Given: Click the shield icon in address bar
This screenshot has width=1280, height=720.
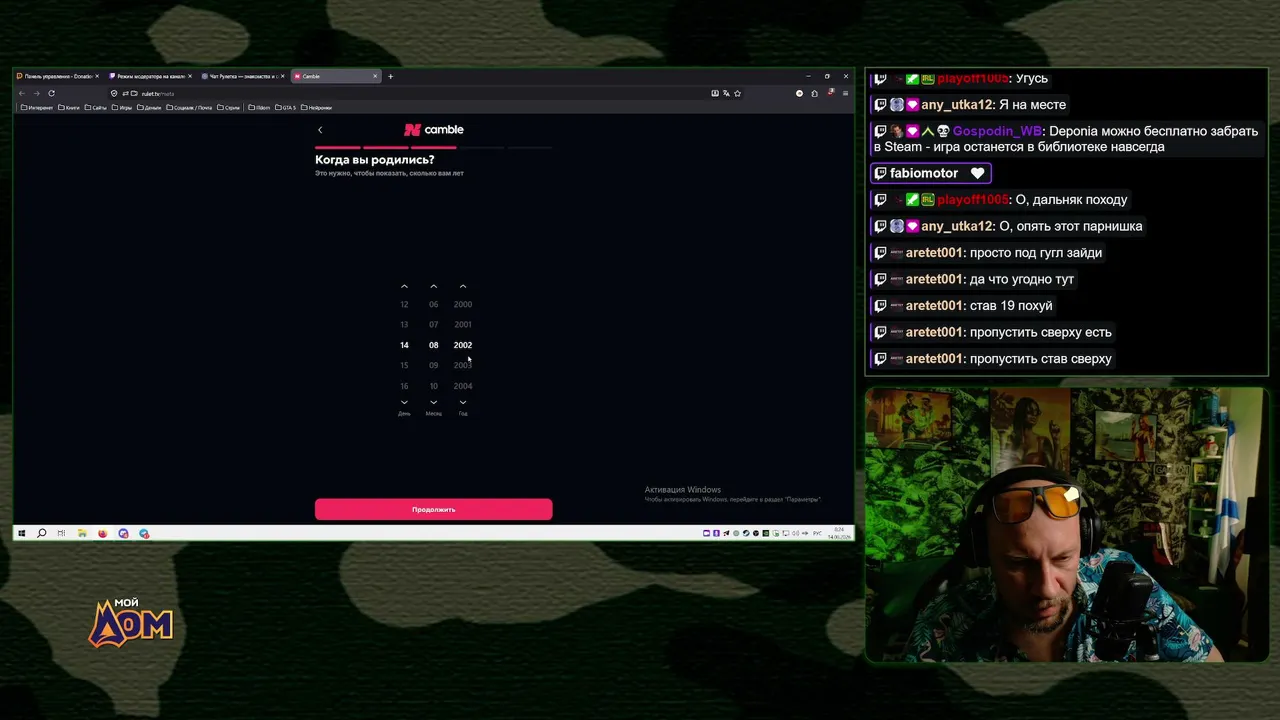Looking at the screenshot, I should coord(114,93).
